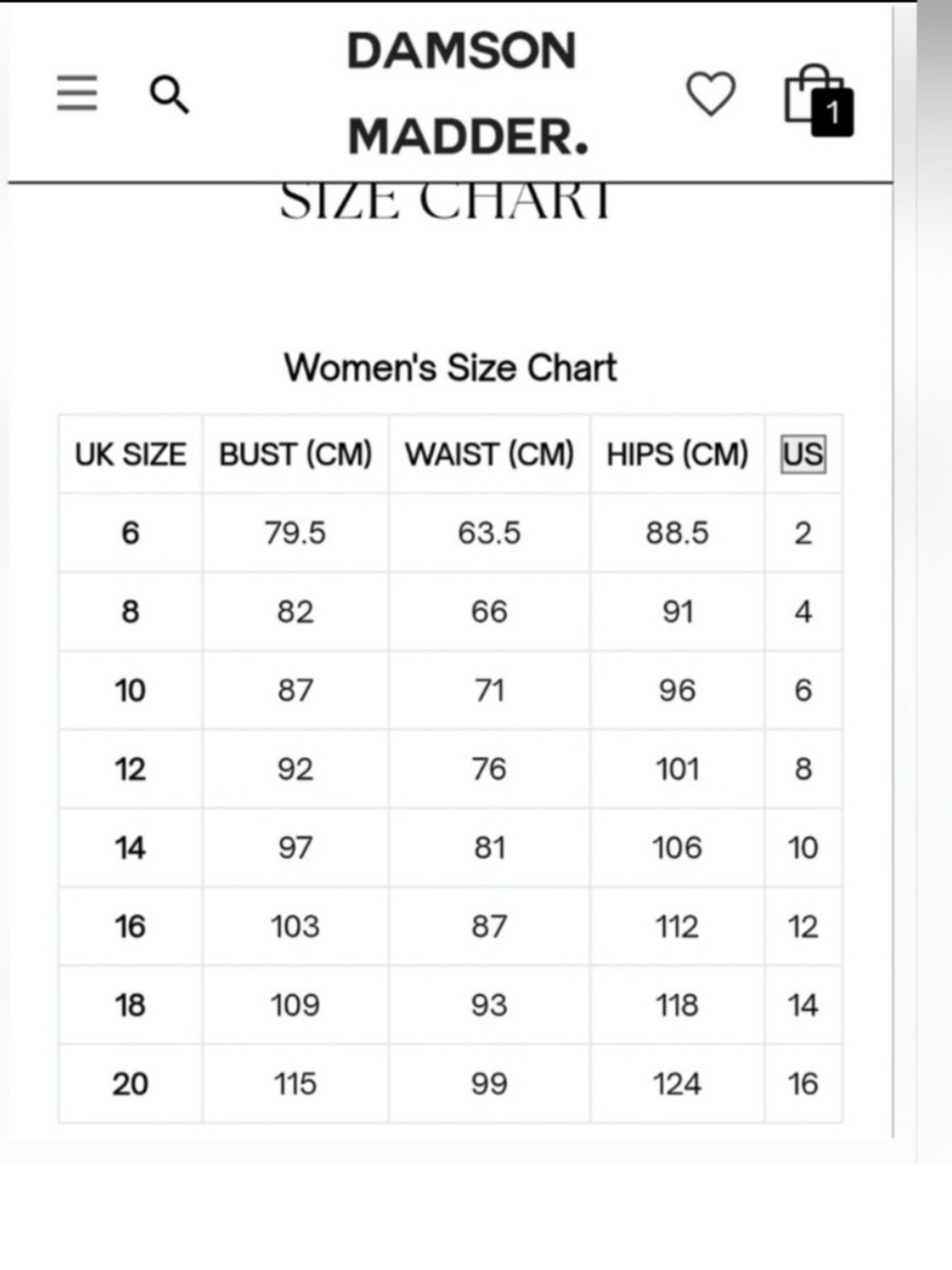Go to Damson Madder homepage logo
952x1270 pixels.
point(466,93)
